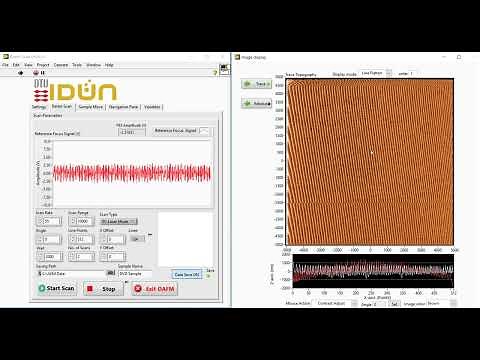
Task: Click the Sample Name text field
Action: 135,273
